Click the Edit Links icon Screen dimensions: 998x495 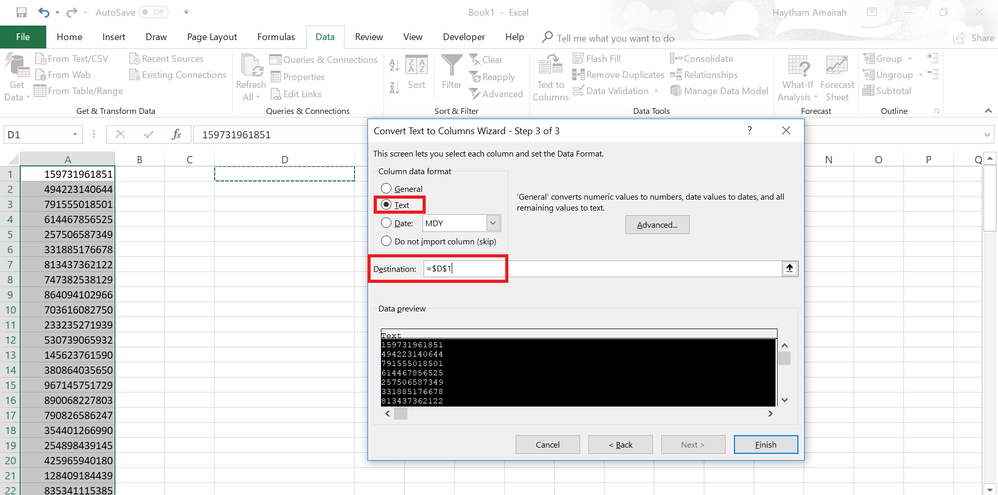[276, 94]
